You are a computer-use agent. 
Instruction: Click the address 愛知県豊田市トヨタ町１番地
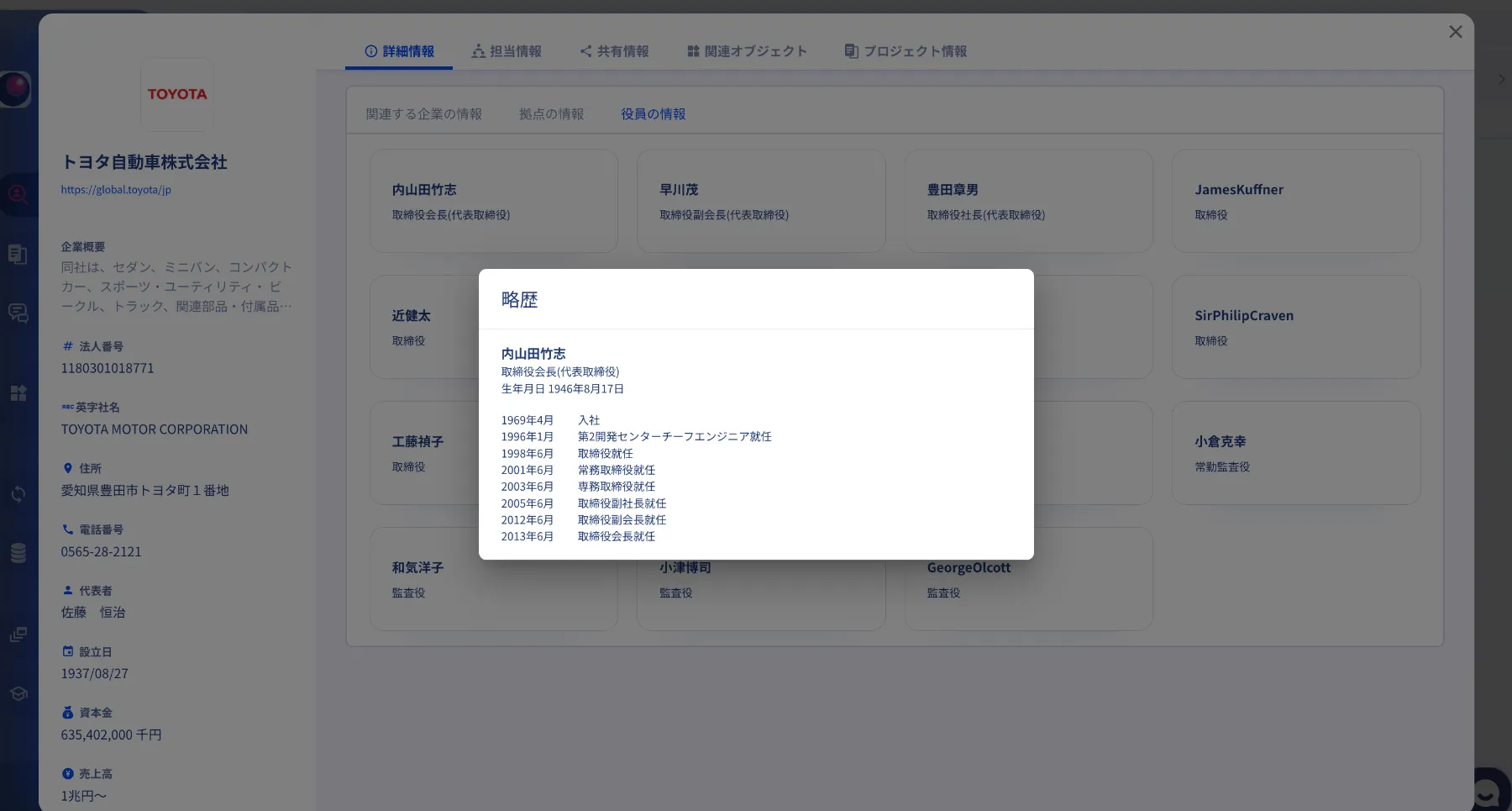pos(144,491)
